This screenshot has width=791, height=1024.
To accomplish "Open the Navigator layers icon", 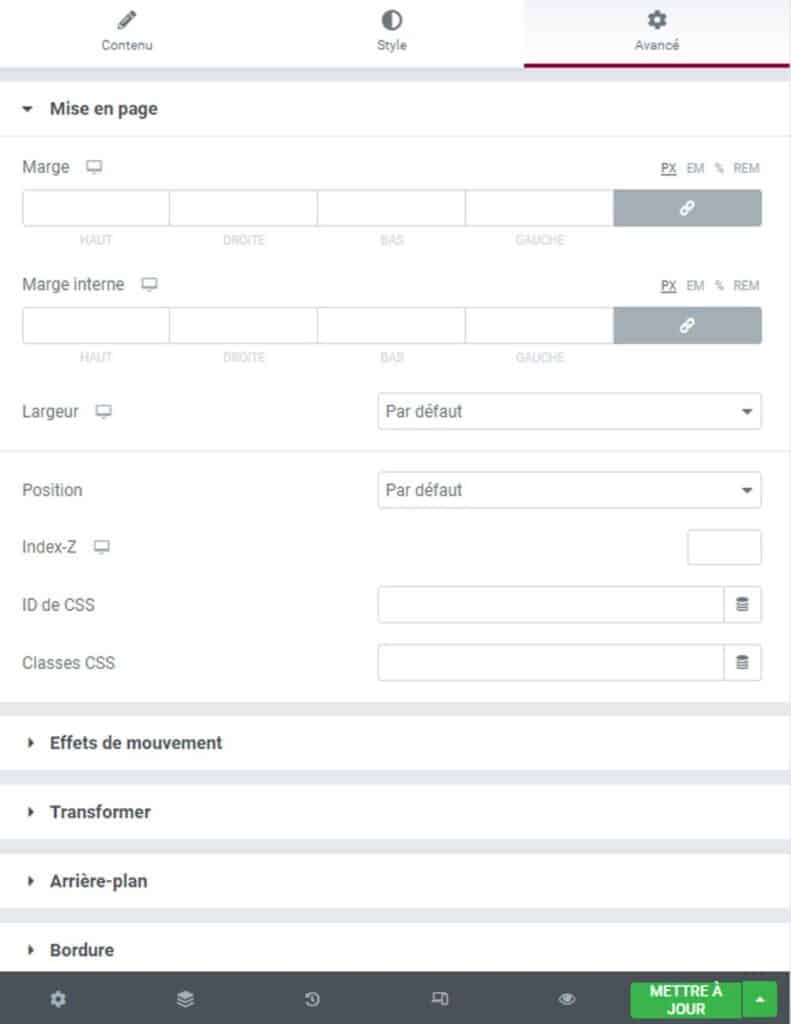I will tap(184, 998).
